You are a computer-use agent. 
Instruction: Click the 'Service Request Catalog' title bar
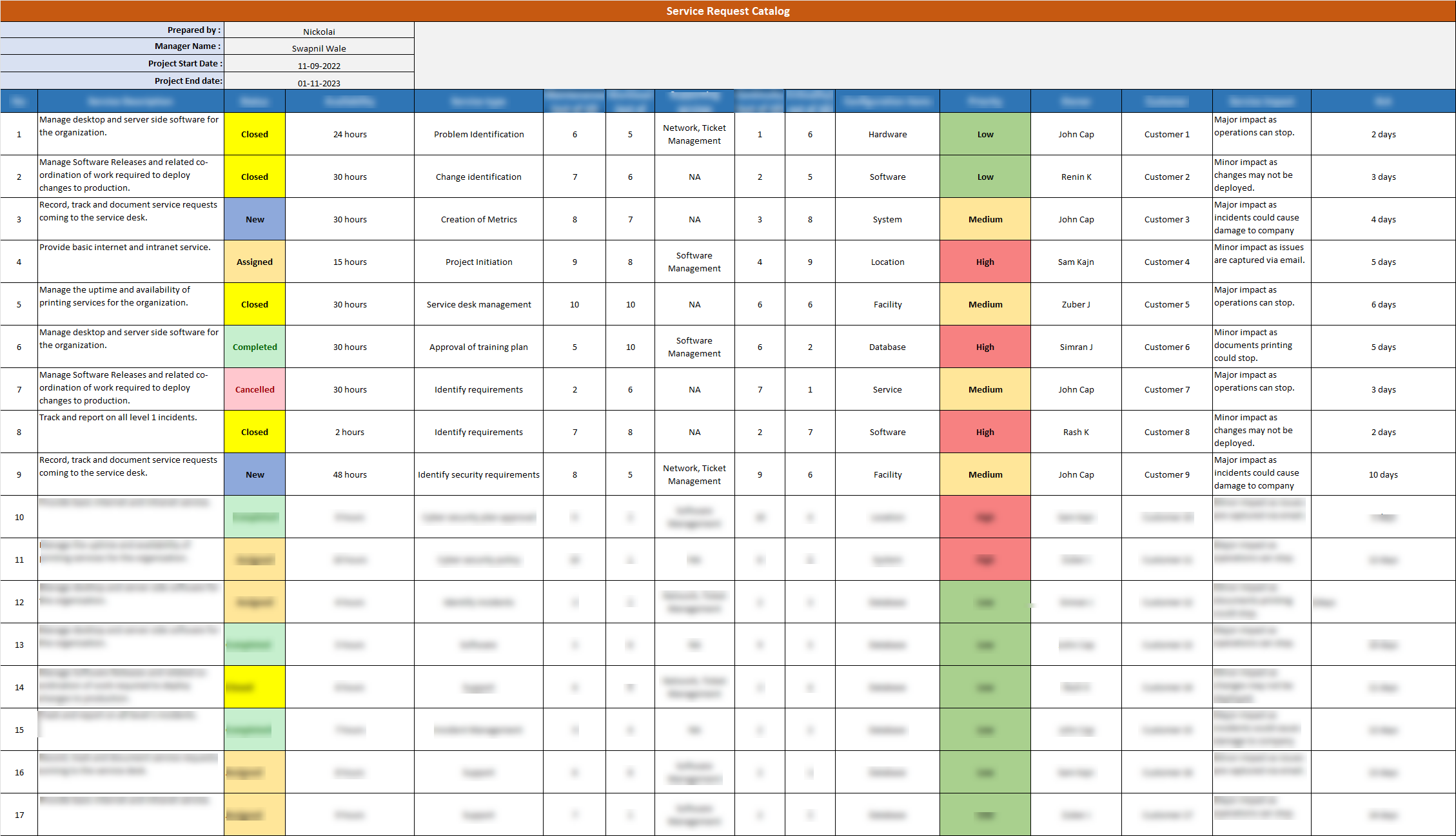point(727,11)
